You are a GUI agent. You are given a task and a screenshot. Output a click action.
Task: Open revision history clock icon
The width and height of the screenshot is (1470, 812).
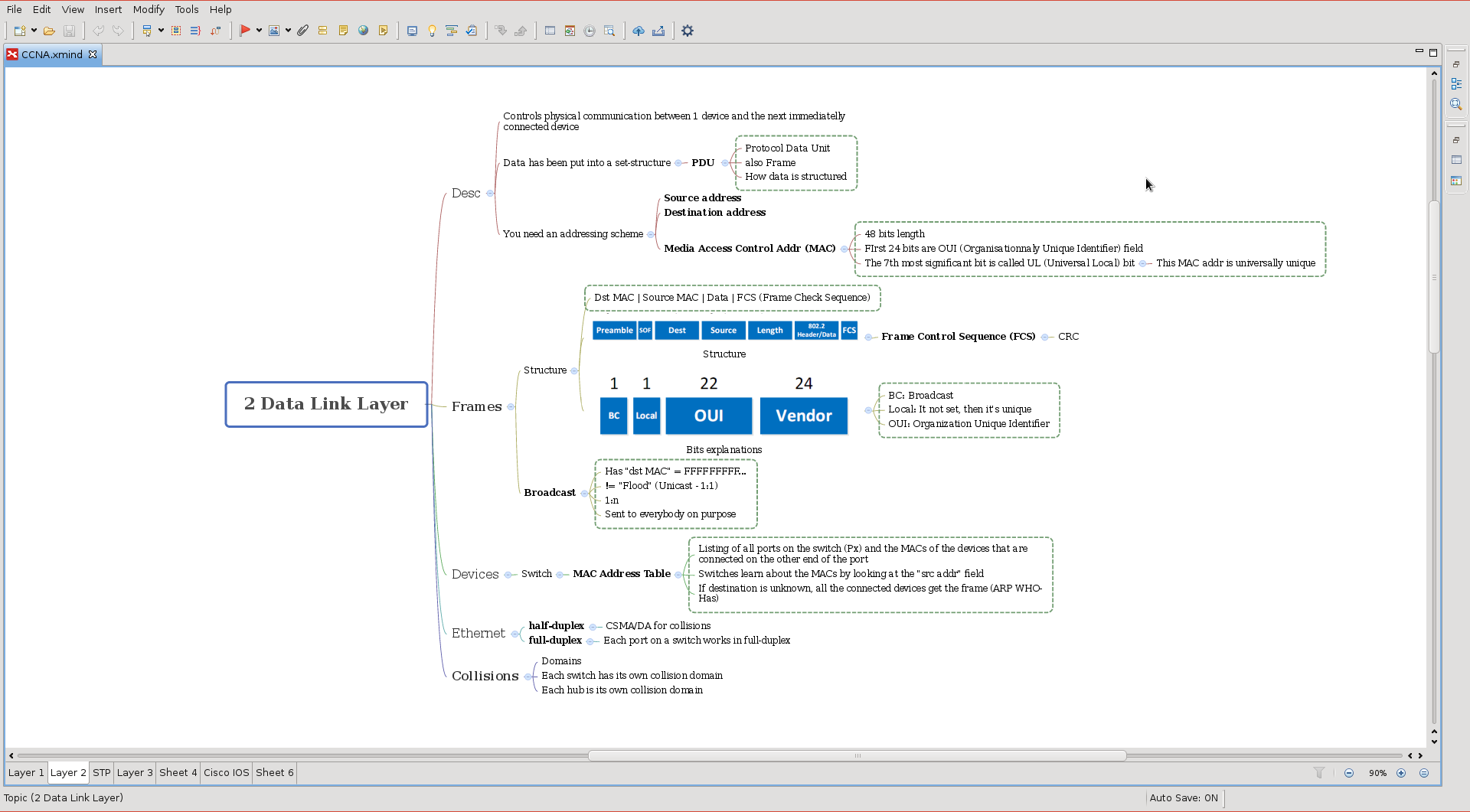click(x=590, y=31)
